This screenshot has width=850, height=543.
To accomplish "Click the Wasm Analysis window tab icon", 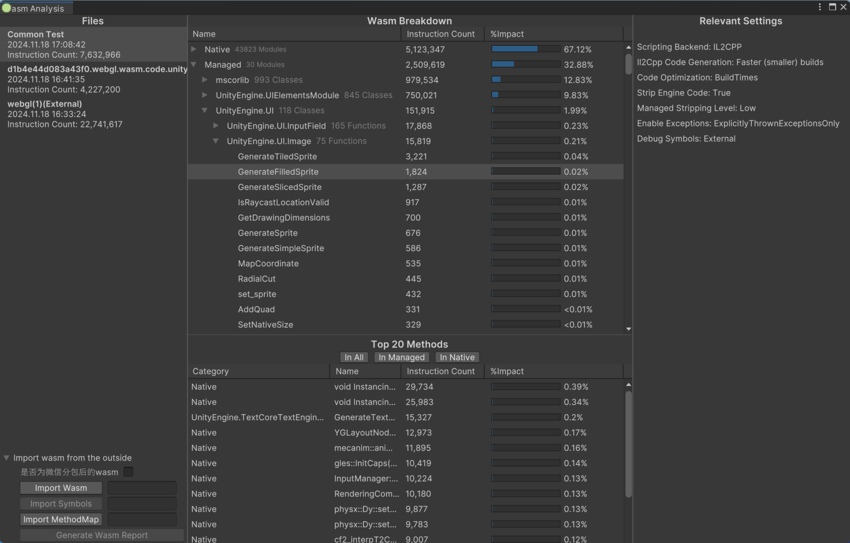I will pos(7,8).
